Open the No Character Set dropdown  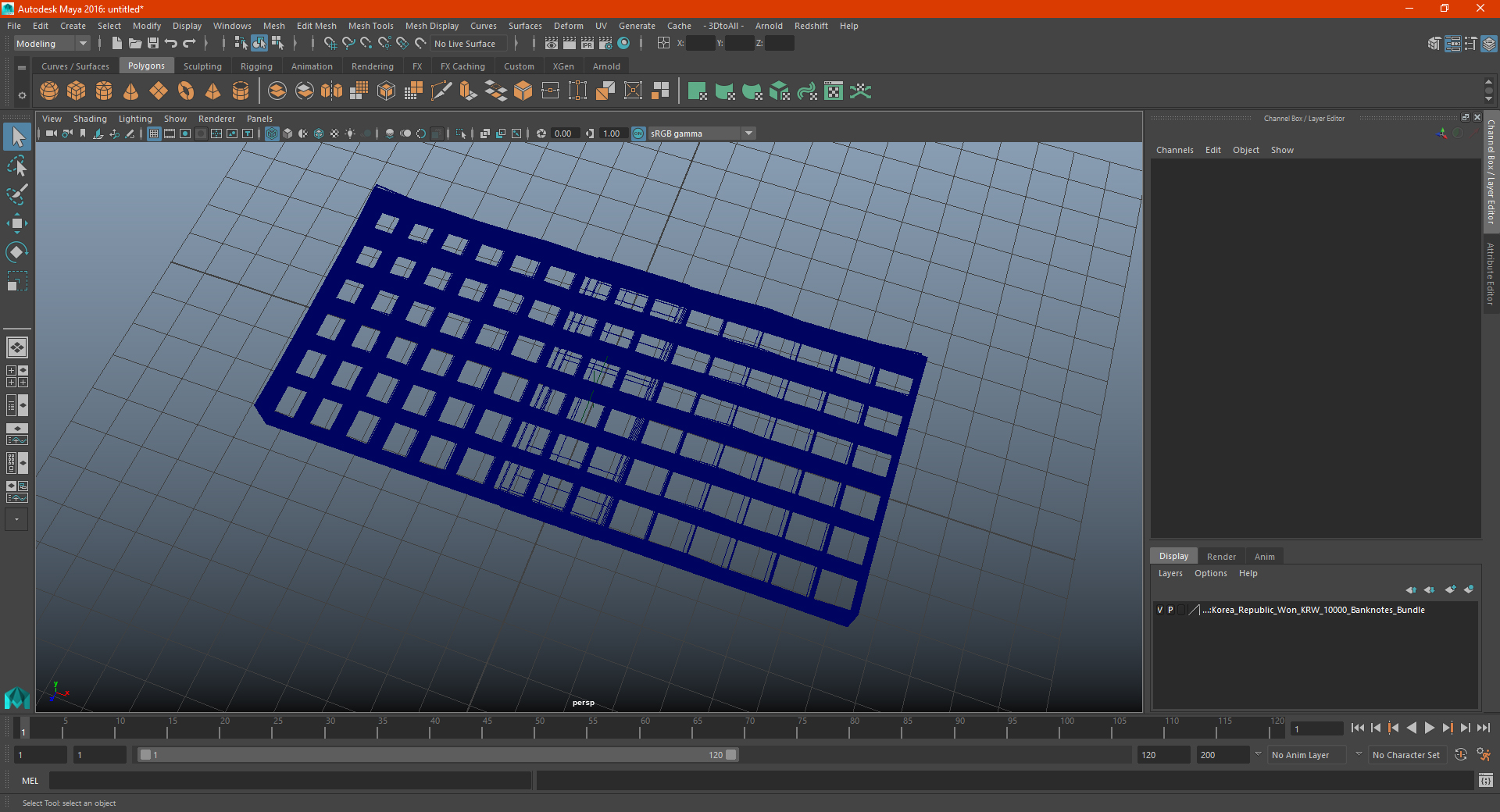pos(1407,755)
